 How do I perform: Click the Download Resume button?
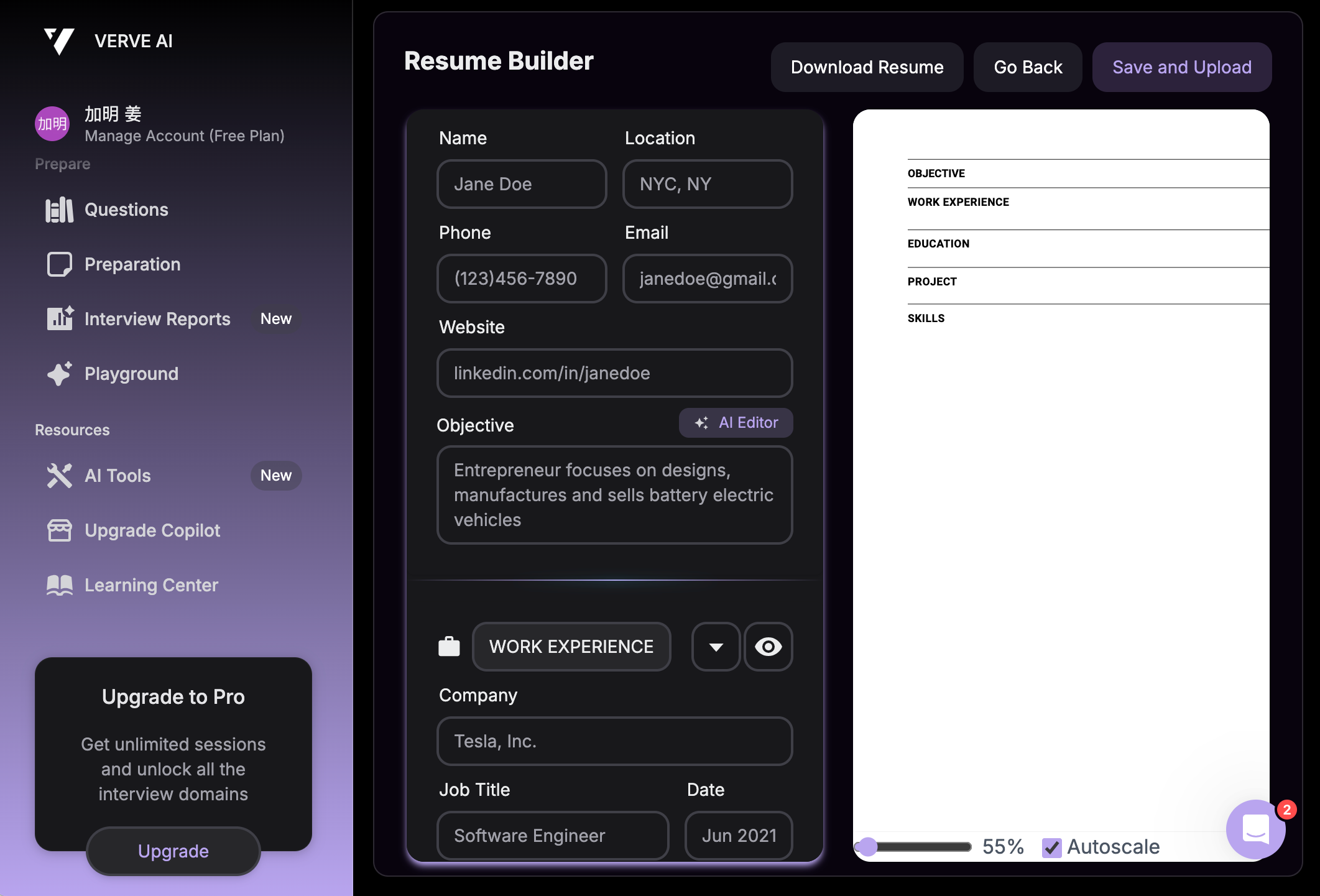[x=867, y=67]
